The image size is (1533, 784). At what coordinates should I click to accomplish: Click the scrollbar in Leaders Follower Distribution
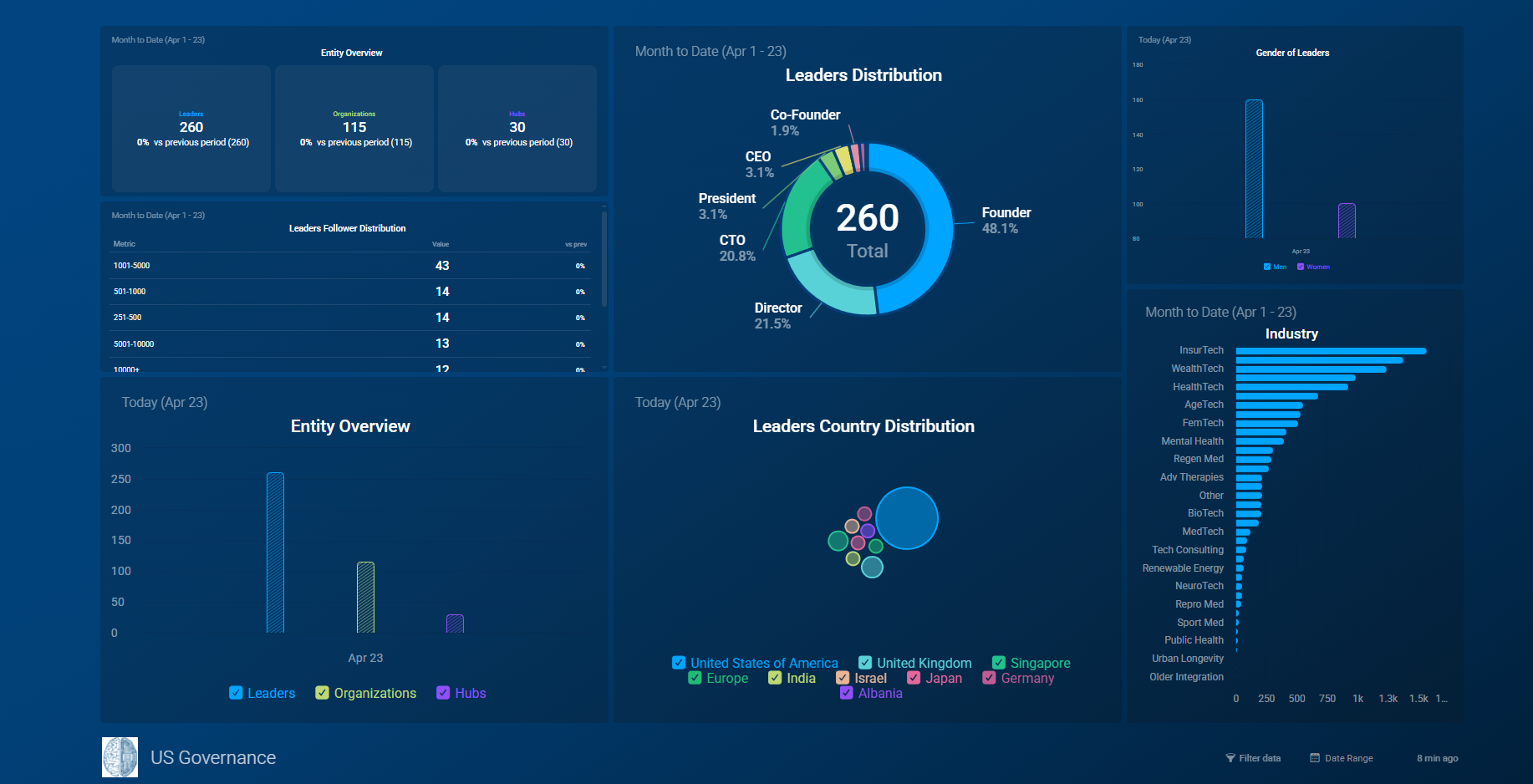[x=604, y=259]
